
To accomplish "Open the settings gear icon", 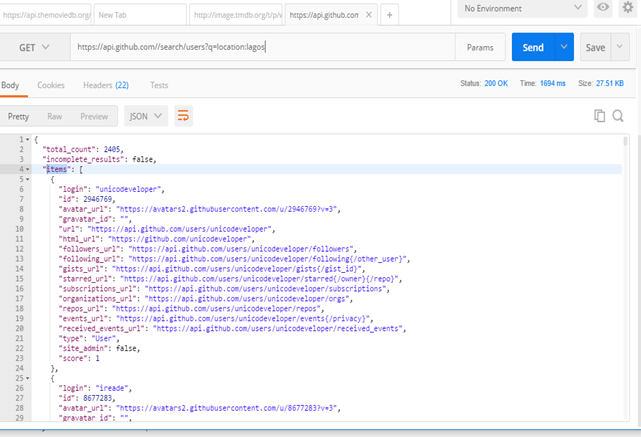I will point(628,8).
